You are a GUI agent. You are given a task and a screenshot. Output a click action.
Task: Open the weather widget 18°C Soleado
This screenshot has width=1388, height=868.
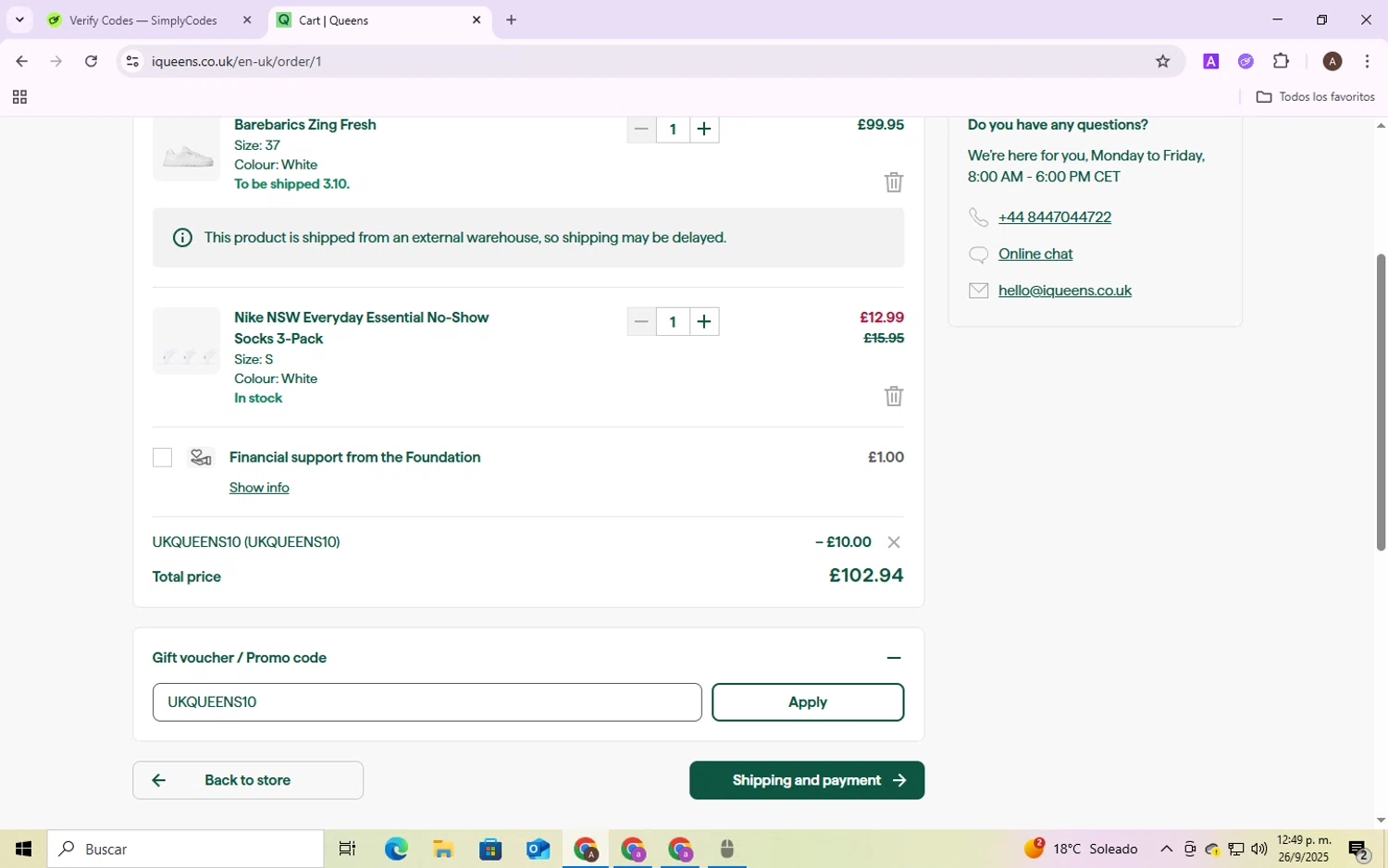(1081, 849)
